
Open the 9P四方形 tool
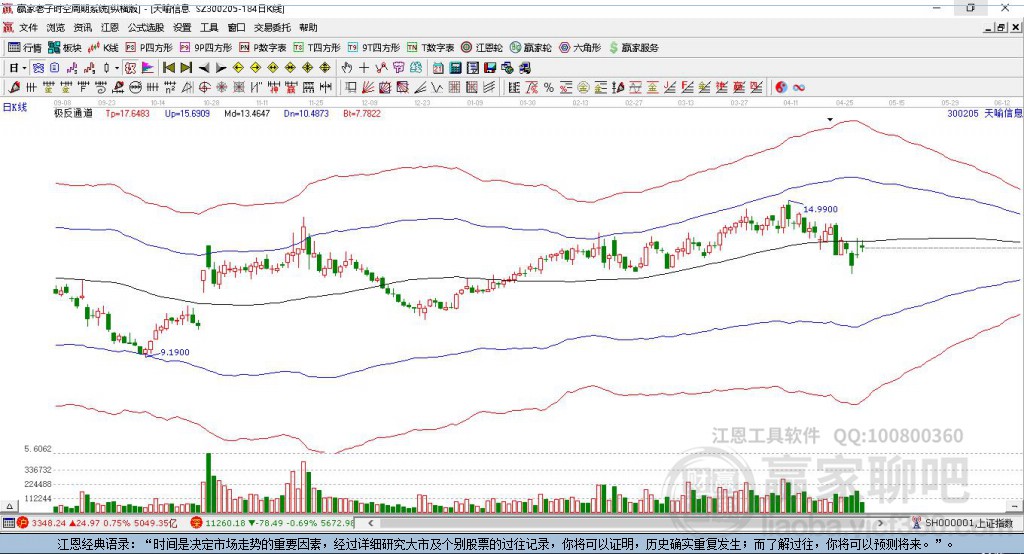click(206, 48)
